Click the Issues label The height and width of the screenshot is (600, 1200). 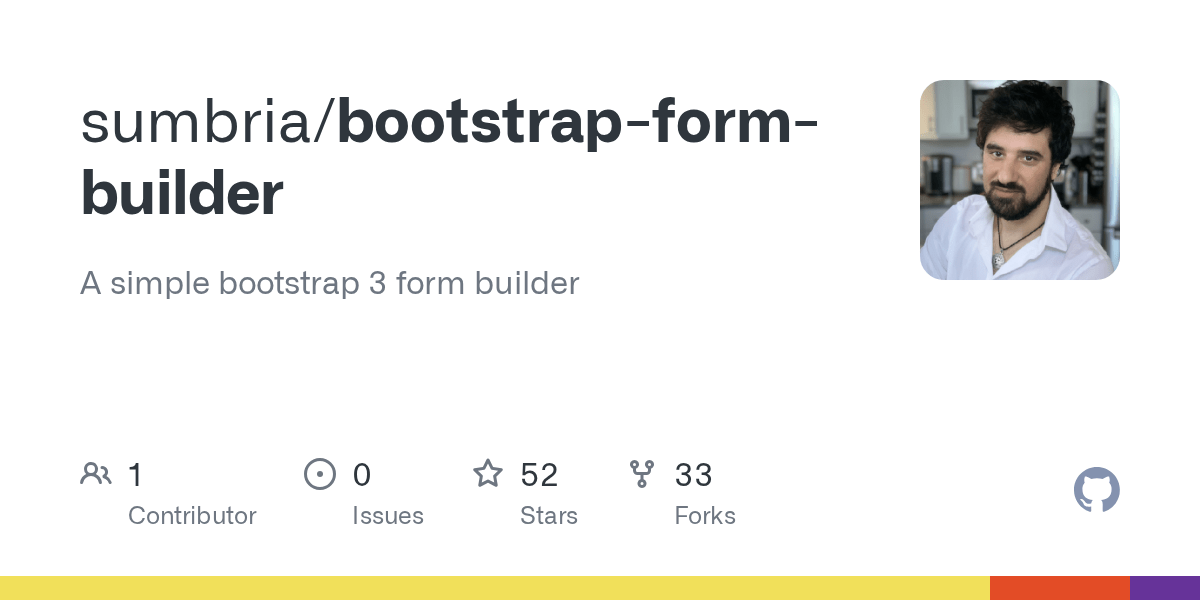388,516
